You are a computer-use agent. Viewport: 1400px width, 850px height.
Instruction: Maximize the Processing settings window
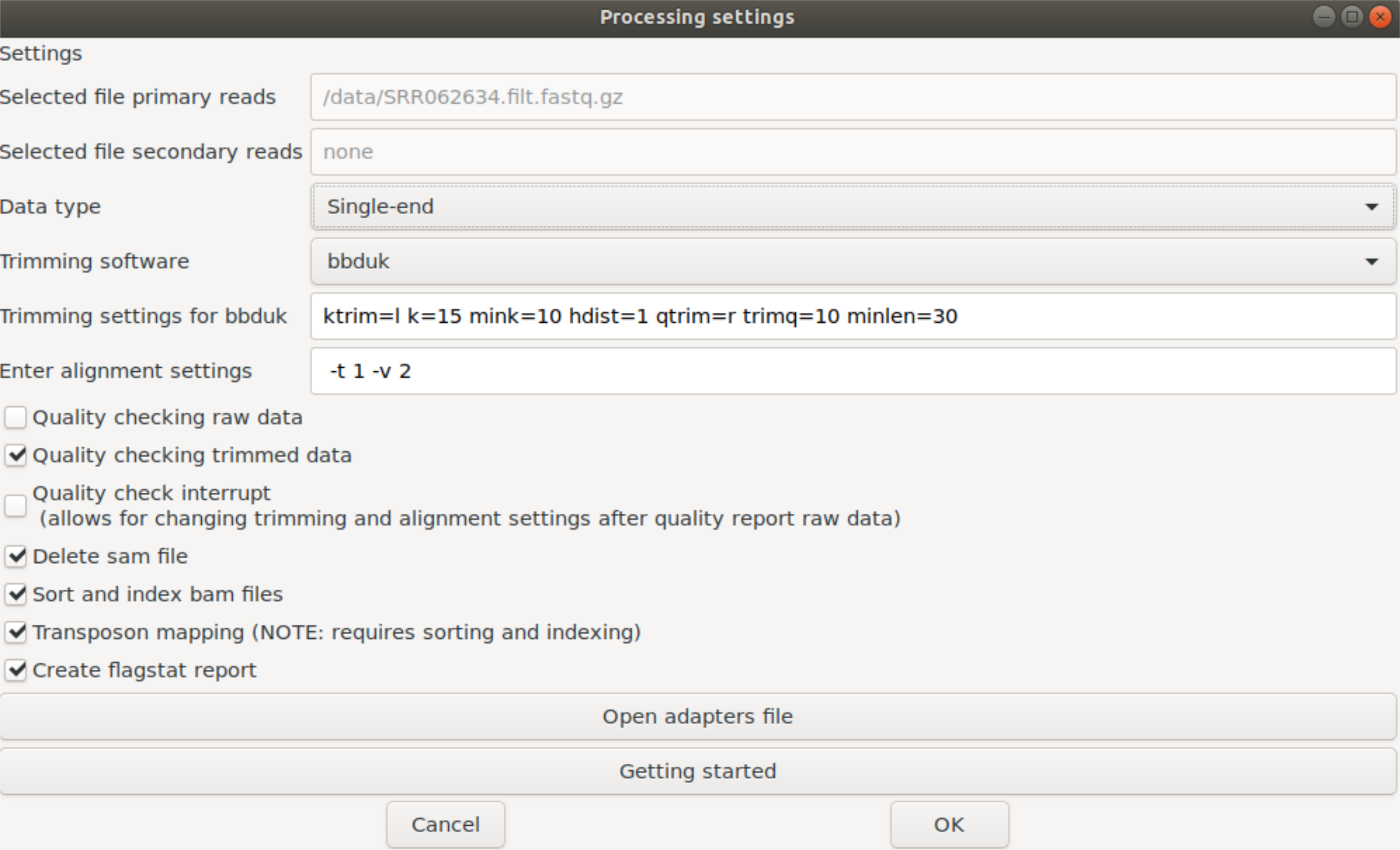point(1352,17)
